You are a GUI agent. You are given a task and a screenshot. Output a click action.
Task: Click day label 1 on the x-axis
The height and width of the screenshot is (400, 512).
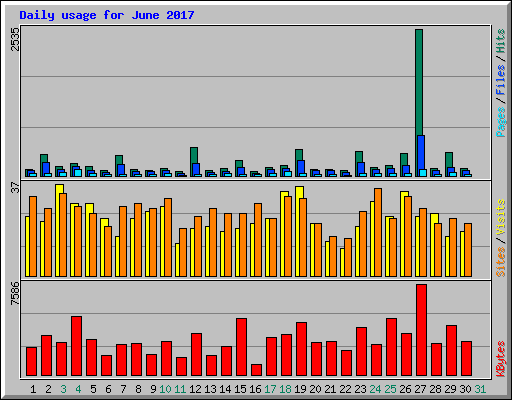click(x=33, y=389)
